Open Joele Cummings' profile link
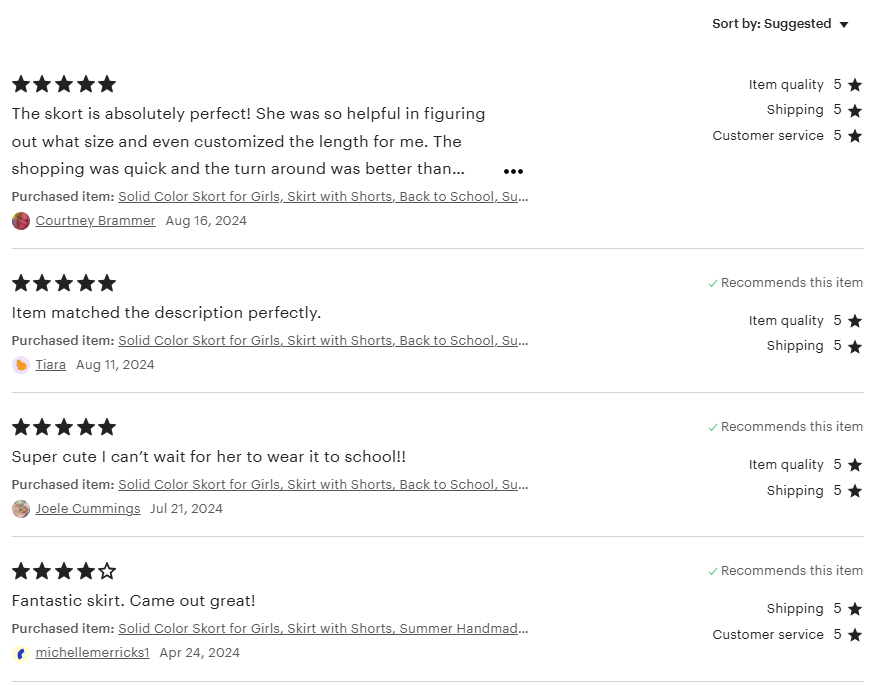Viewport: 887px width, 686px height. coord(88,509)
